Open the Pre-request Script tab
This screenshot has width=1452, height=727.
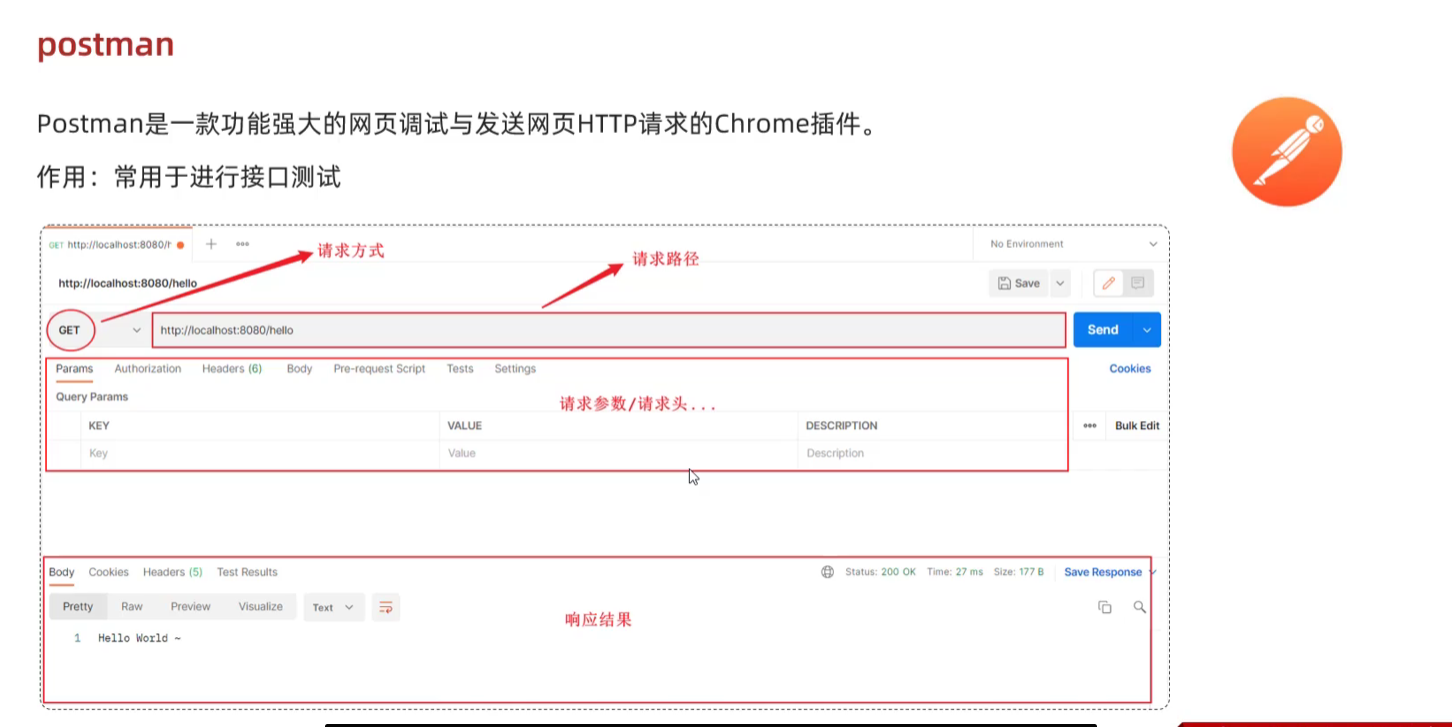tap(379, 369)
